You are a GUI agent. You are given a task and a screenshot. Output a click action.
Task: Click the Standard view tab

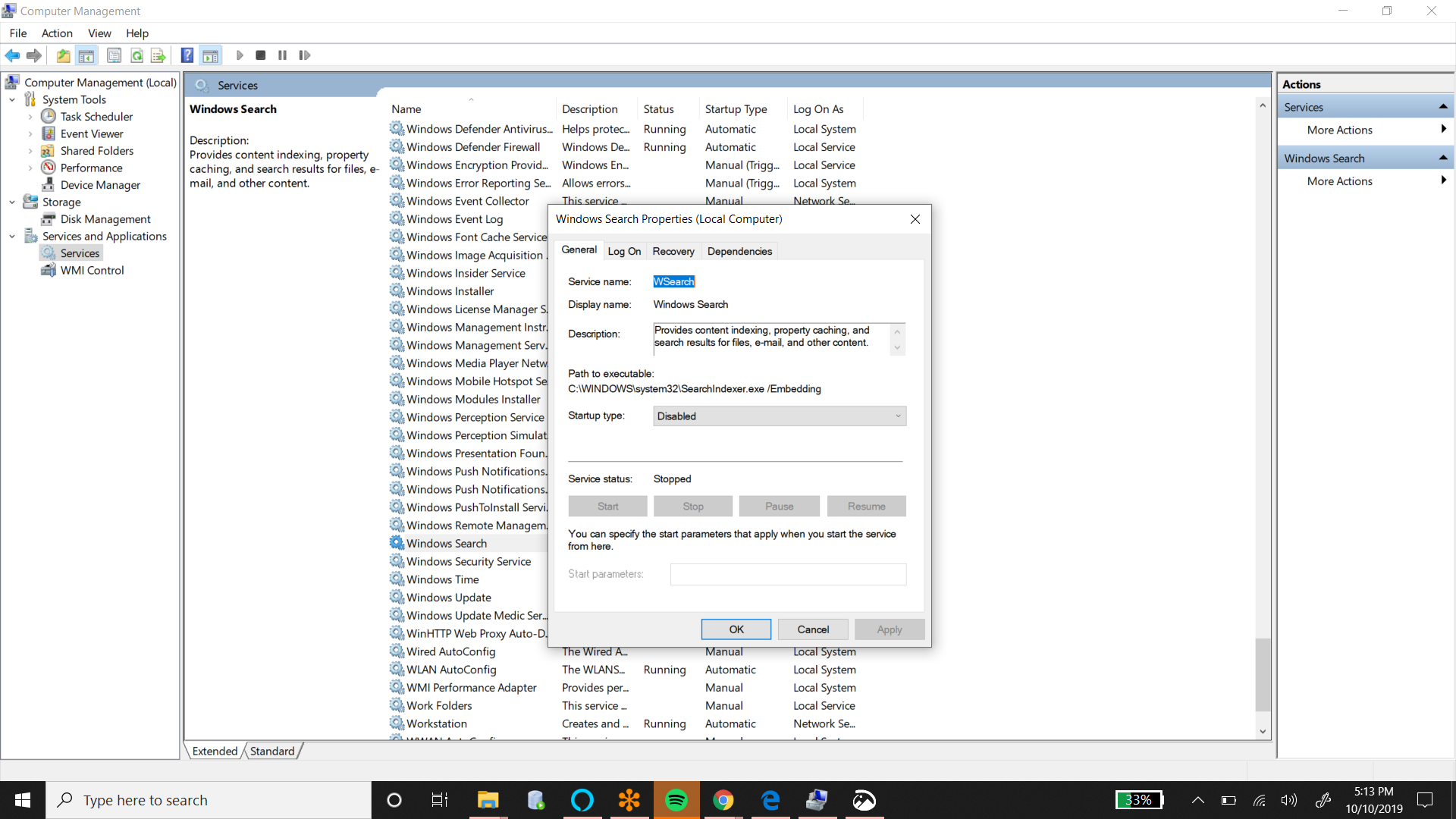[x=272, y=751]
